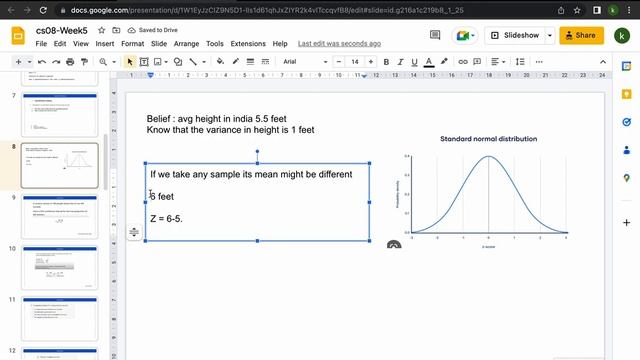
Task: Start the Slideshow
Action: pos(516,36)
